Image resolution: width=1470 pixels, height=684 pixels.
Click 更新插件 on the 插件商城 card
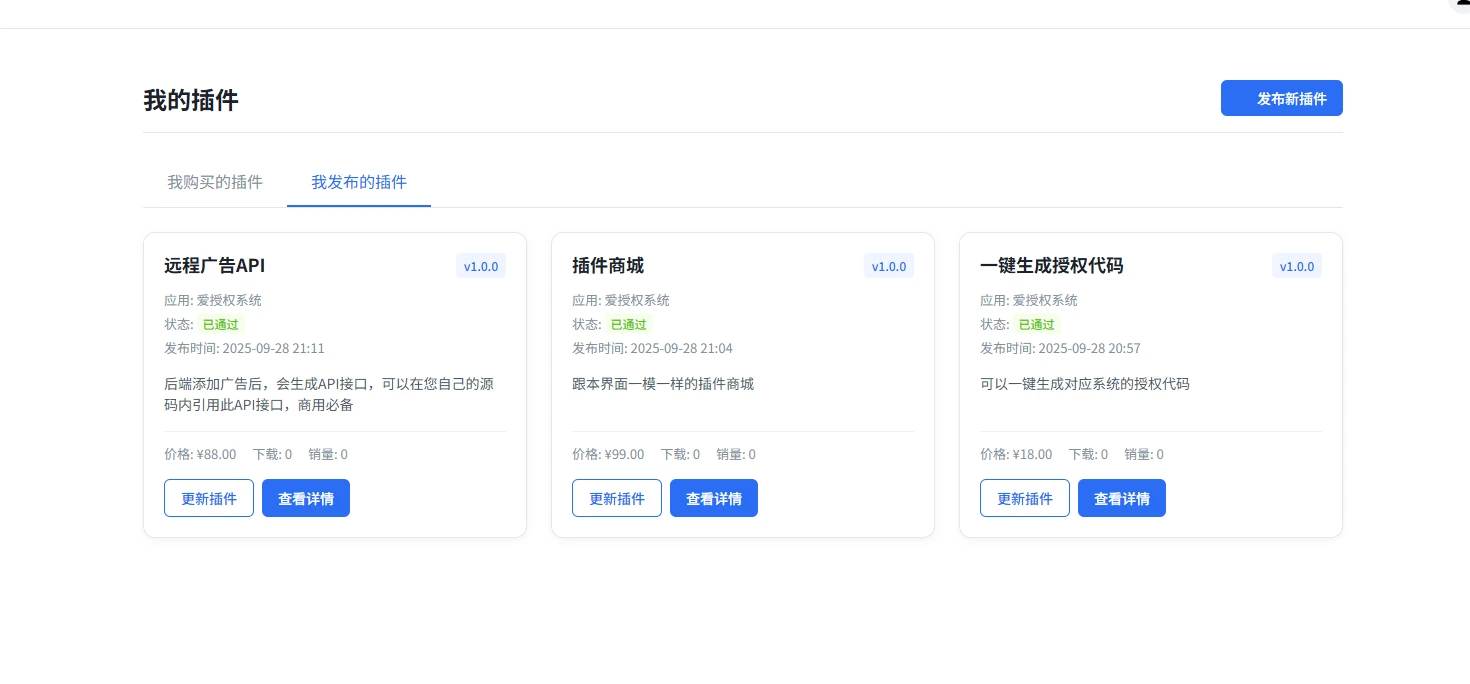(x=616, y=498)
